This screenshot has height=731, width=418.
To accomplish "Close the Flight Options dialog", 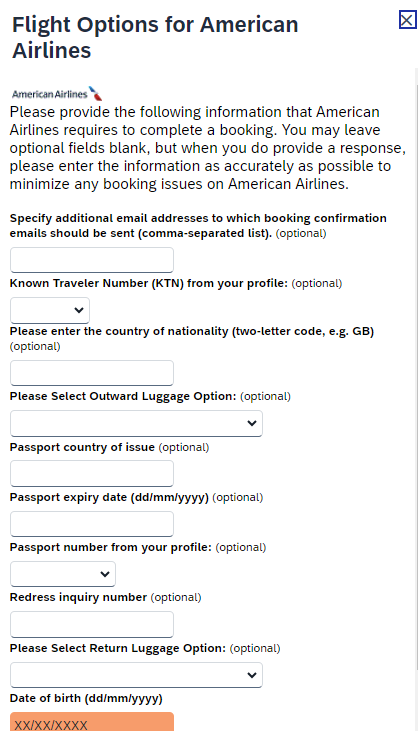I will click(407, 20).
